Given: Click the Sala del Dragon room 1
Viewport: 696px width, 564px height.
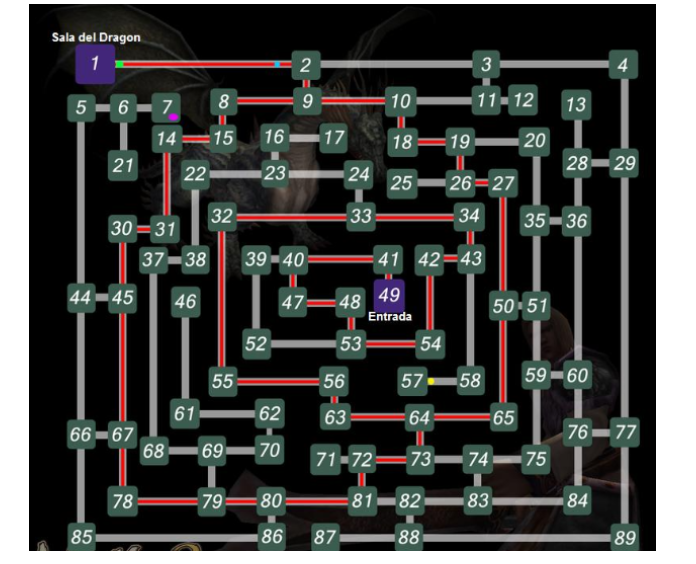Looking at the screenshot, I should click(95, 65).
